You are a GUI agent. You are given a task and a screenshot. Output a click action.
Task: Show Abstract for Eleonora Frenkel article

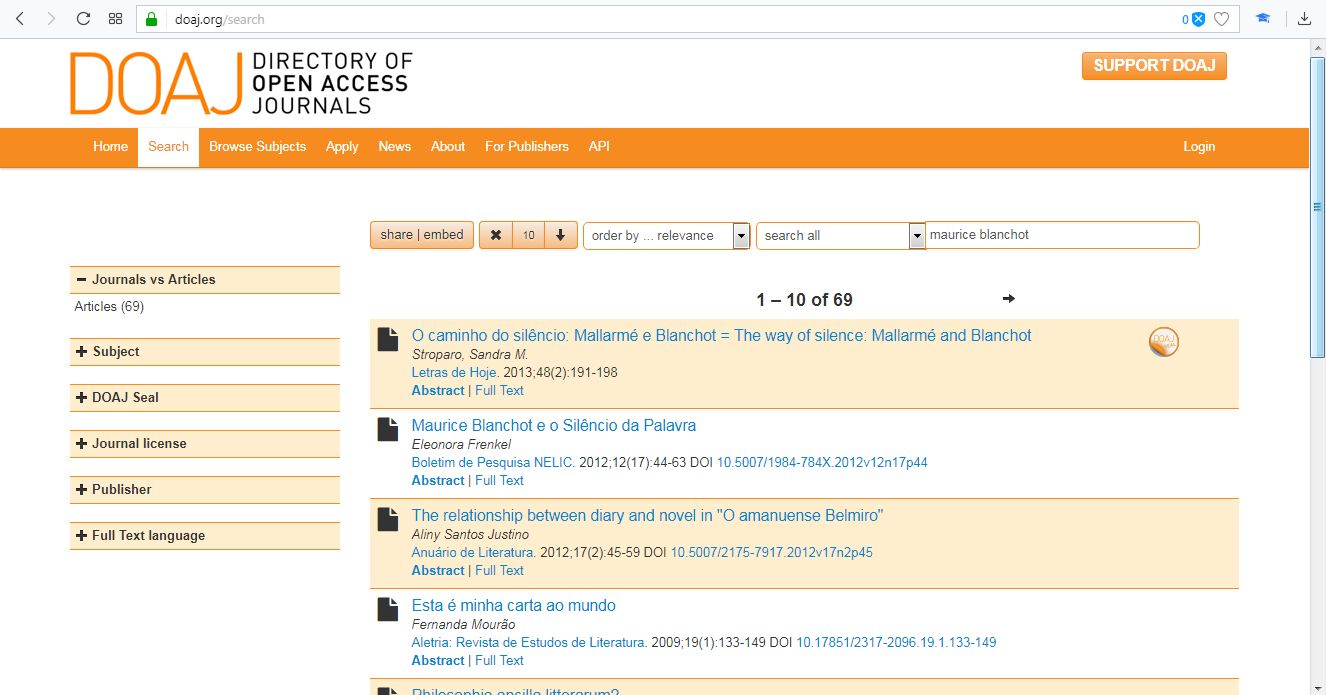[x=438, y=480]
